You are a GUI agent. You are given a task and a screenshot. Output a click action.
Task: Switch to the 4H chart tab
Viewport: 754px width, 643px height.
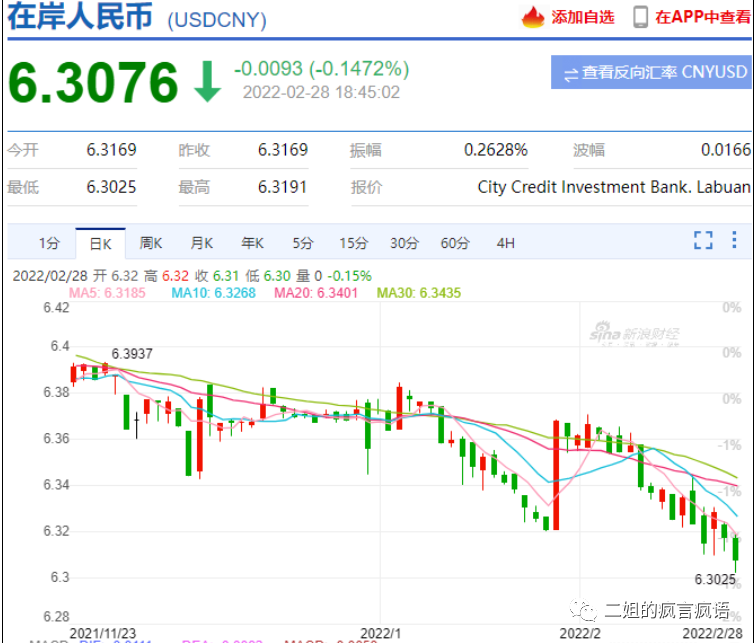505,243
